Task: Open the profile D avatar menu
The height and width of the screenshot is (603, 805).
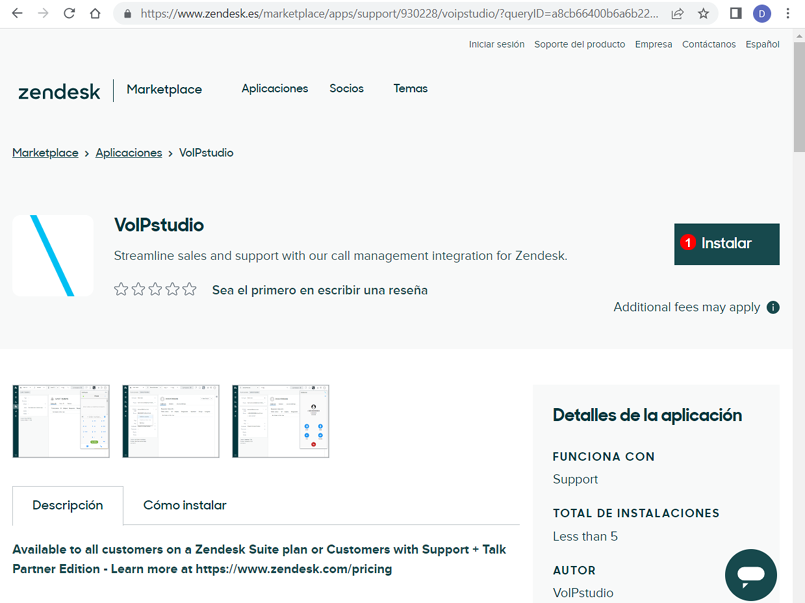Action: pos(762,14)
